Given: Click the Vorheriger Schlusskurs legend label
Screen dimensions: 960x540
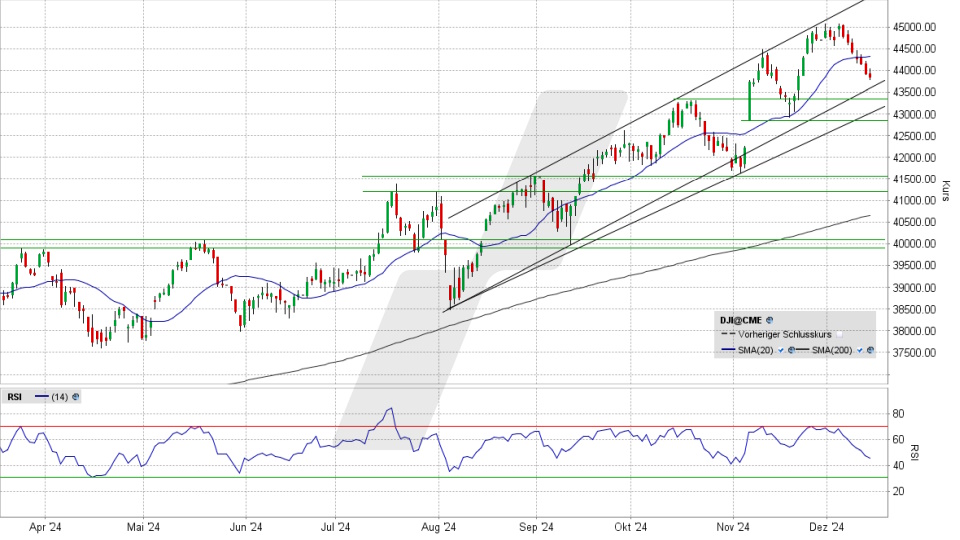Looking at the screenshot, I should [785, 334].
